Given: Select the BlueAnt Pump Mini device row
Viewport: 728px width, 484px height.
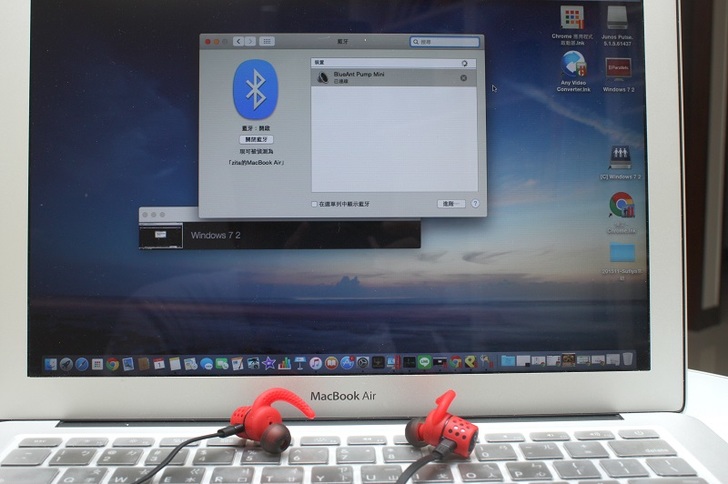Looking at the screenshot, I should [394, 78].
